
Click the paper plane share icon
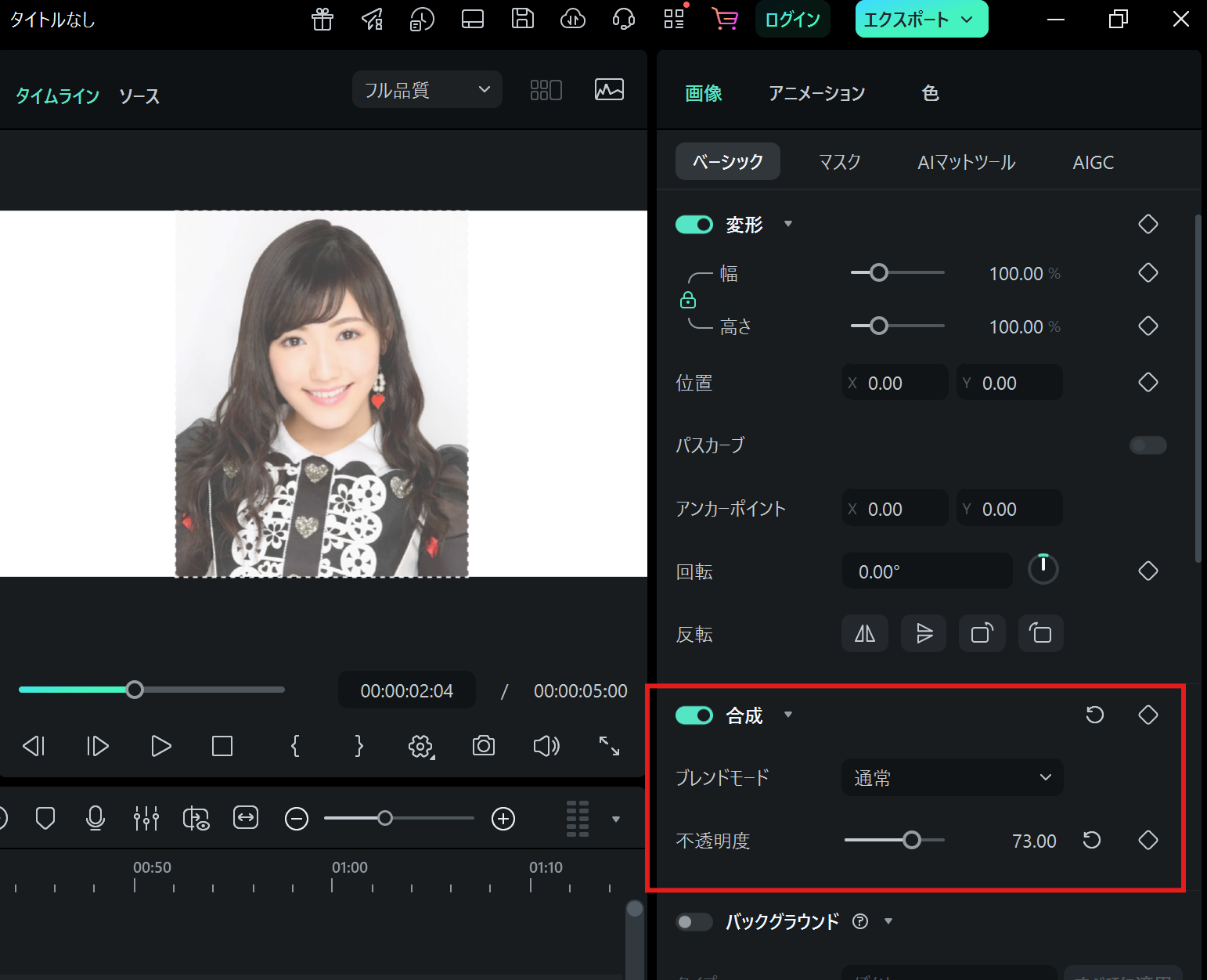373,19
